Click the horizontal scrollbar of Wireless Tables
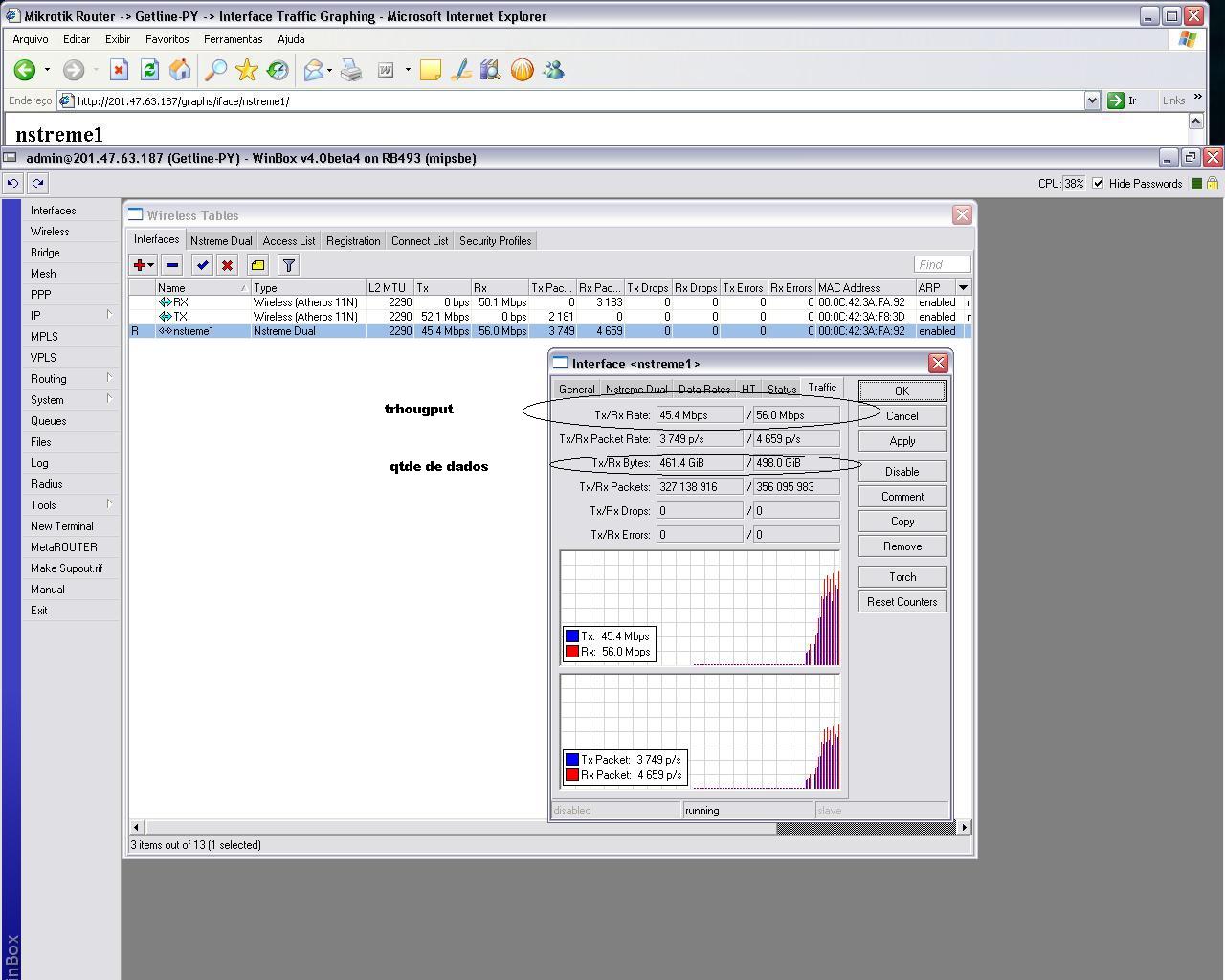The height and width of the screenshot is (980, 1225). pos(549,827)
